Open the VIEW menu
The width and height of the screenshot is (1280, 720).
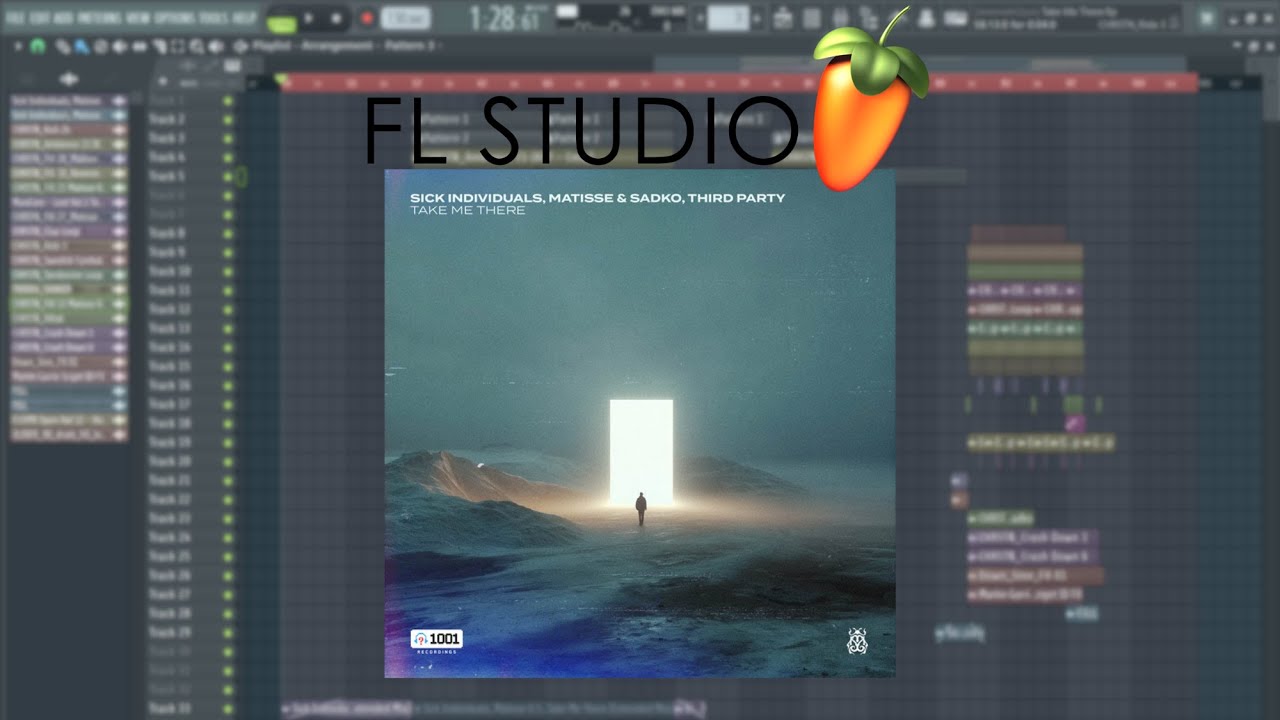140,17
